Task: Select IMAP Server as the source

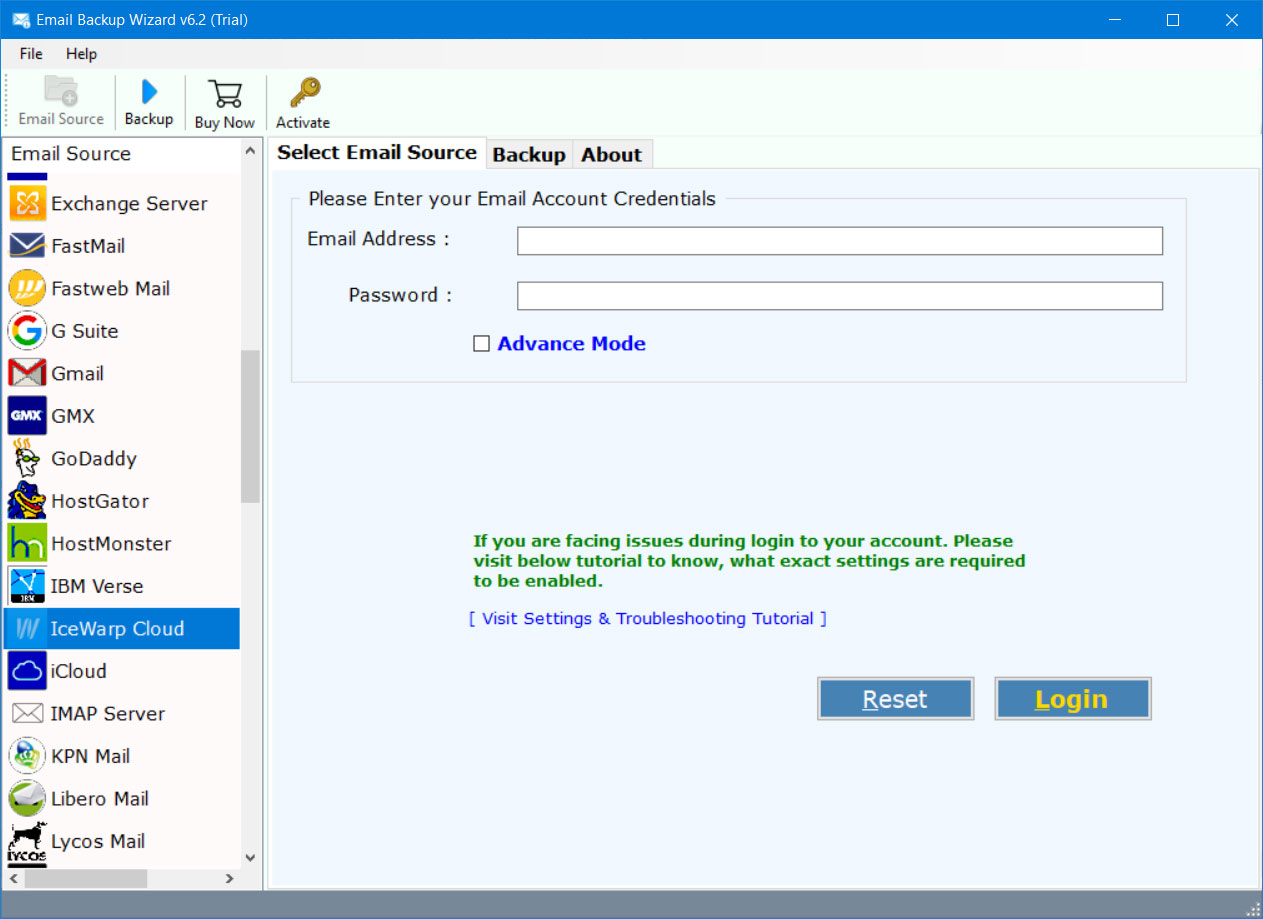Action: 110,713
